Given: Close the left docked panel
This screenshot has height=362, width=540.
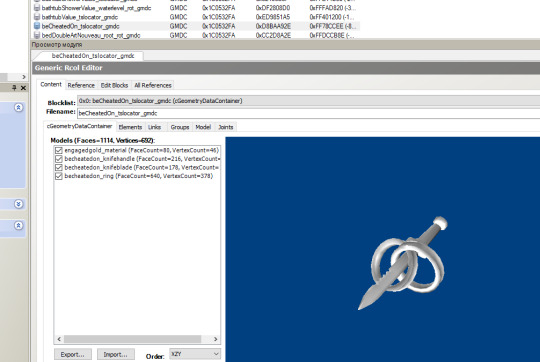Looking at the screenshot, I should click(23, 88).
